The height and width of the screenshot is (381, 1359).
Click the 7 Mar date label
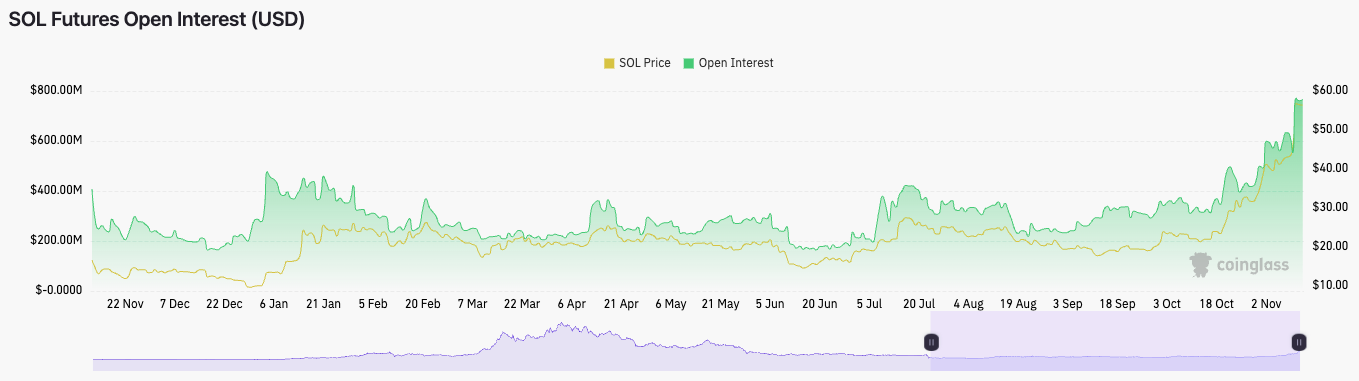point(472,303)
